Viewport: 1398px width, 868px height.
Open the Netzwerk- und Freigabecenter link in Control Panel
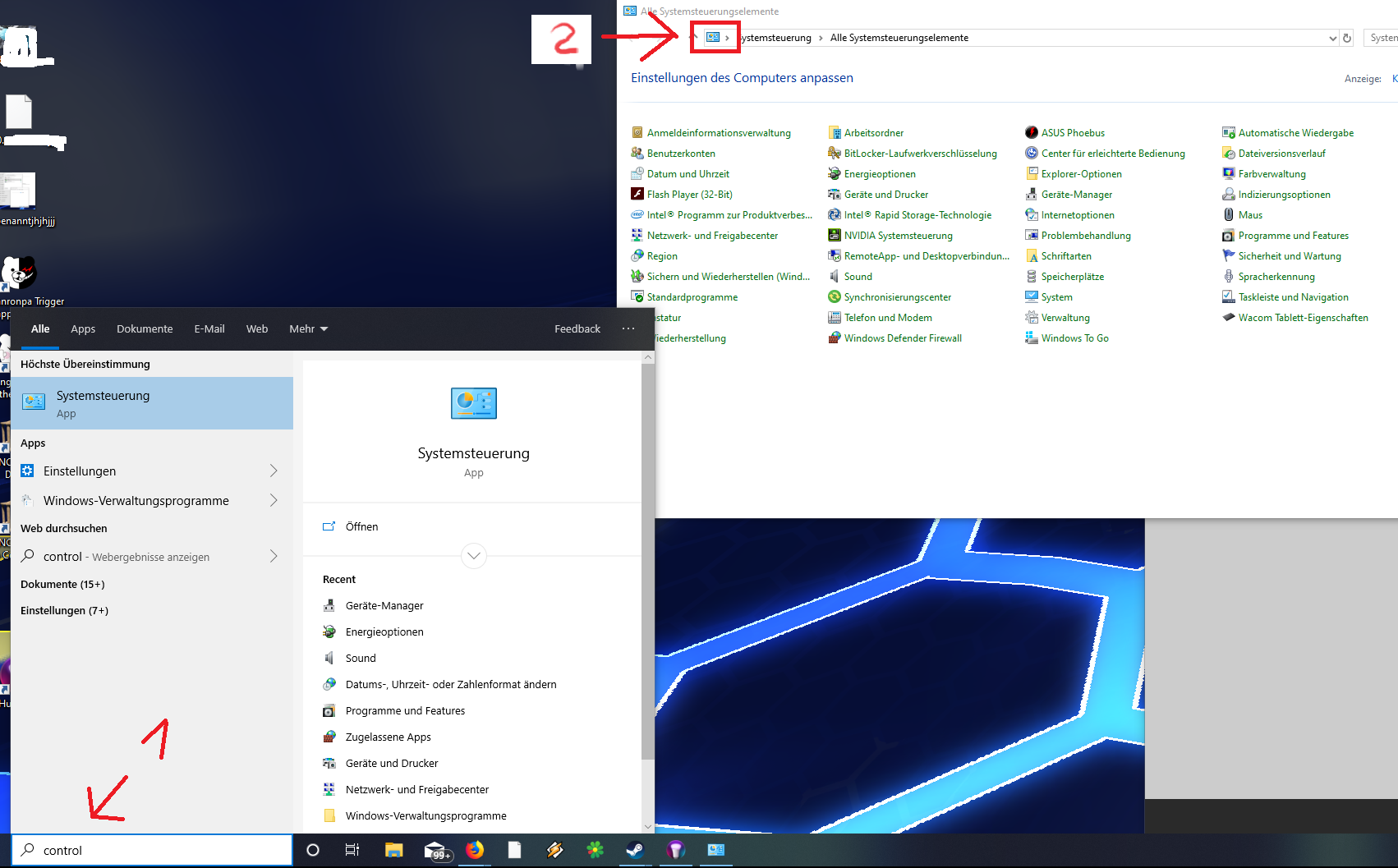(x=712, y=236)
